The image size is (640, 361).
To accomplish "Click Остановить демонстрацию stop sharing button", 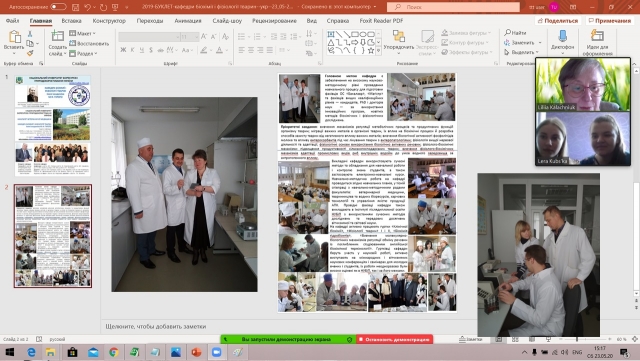I will point(394,339).
